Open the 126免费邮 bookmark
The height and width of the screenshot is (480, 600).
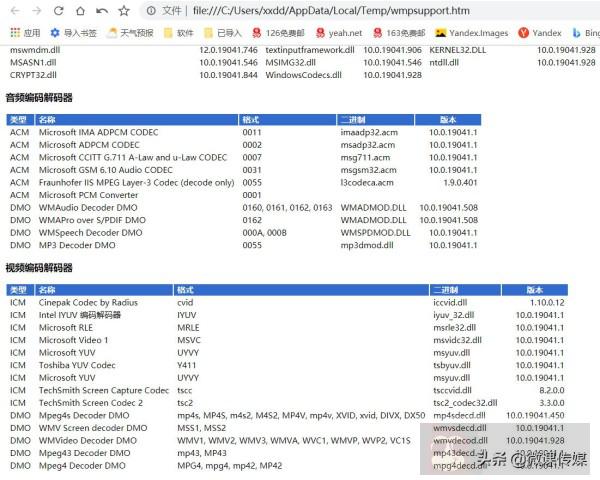pos(278,33)
